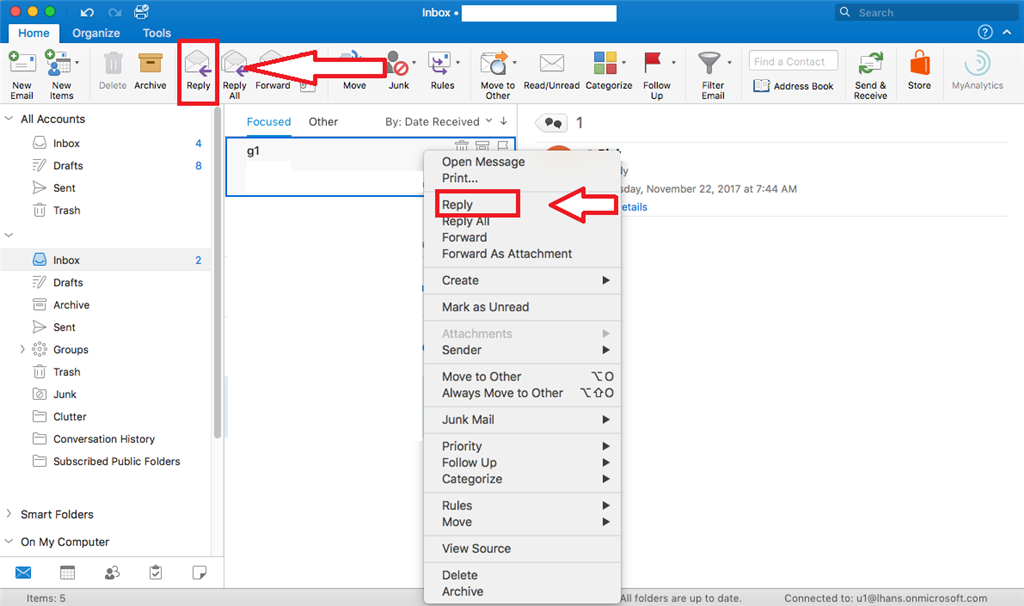Screen dimensions: 1024x606
Task: Open the Address Book
Action: pyautogui.click(x=793, y=86)
